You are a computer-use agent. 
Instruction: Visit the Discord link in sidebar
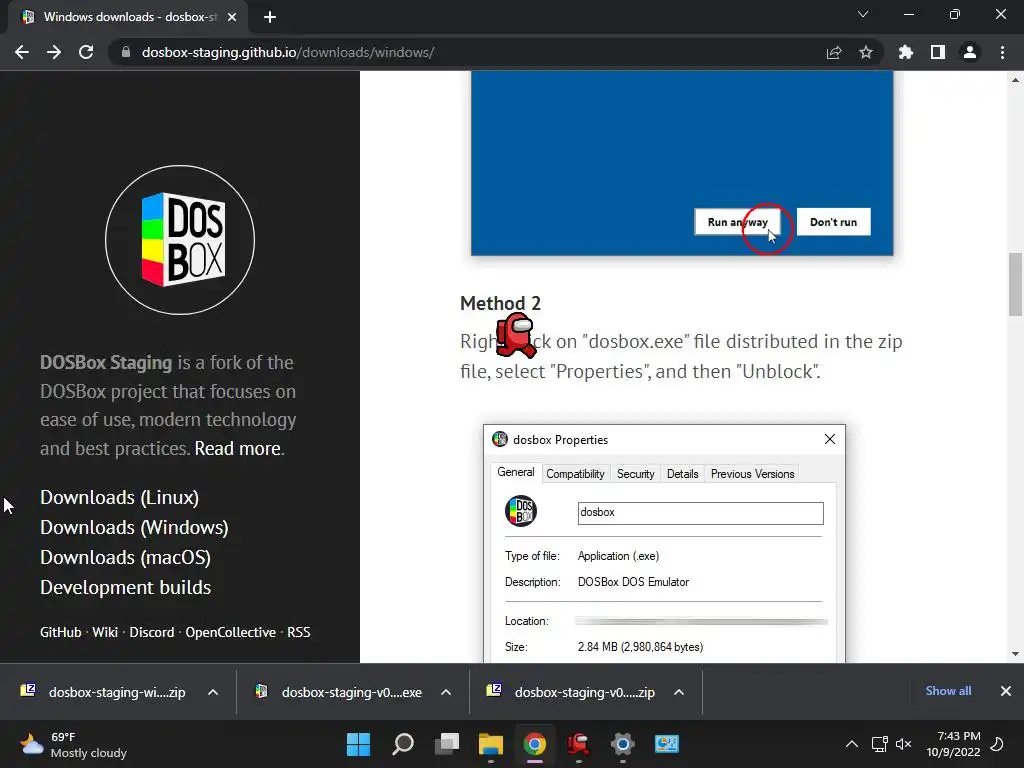point(152,632)
